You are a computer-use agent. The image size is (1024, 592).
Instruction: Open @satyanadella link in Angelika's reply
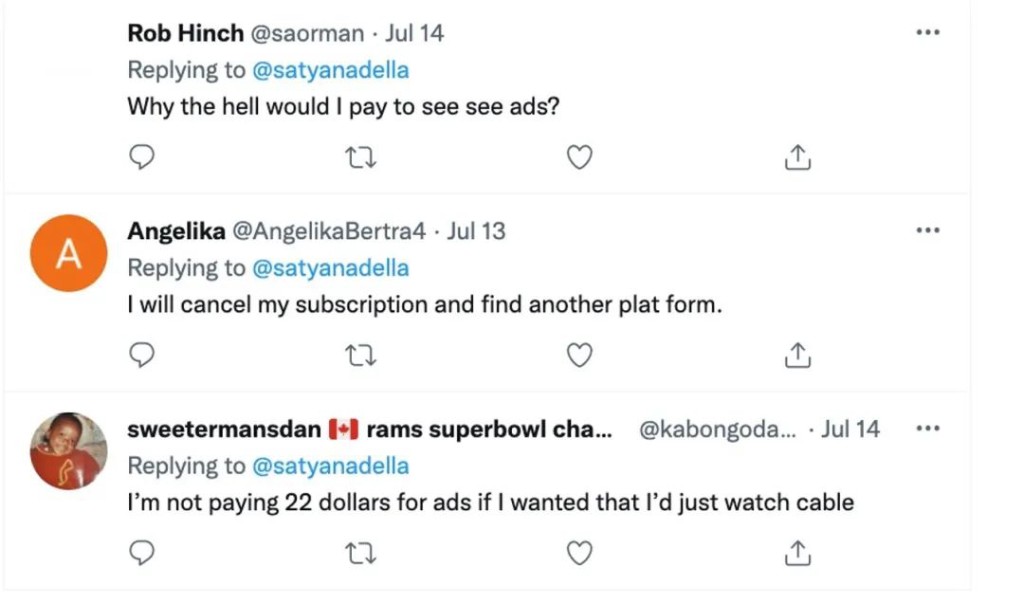[330, 268]
